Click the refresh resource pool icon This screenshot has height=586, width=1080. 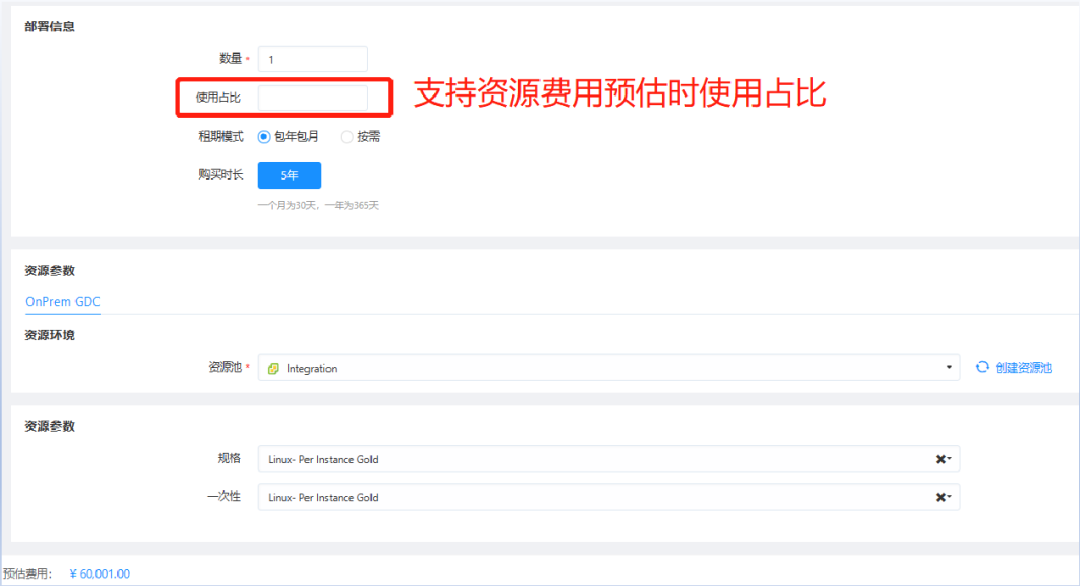coord(981,367)
